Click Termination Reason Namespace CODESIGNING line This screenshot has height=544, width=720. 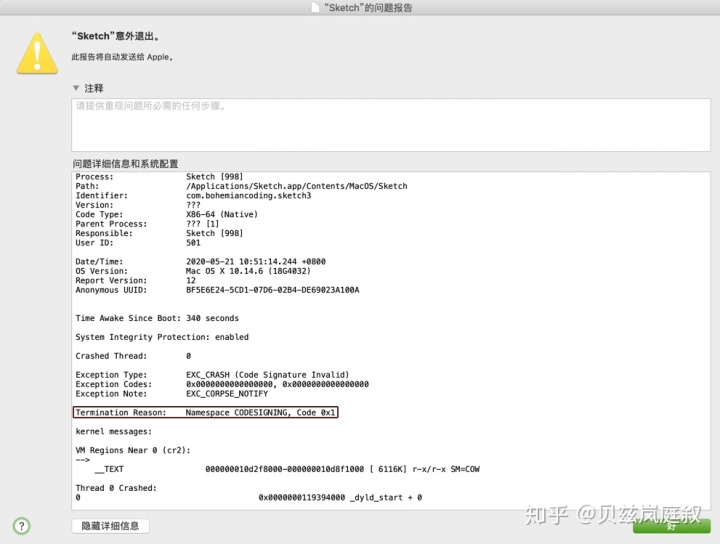tap(205, 412)
